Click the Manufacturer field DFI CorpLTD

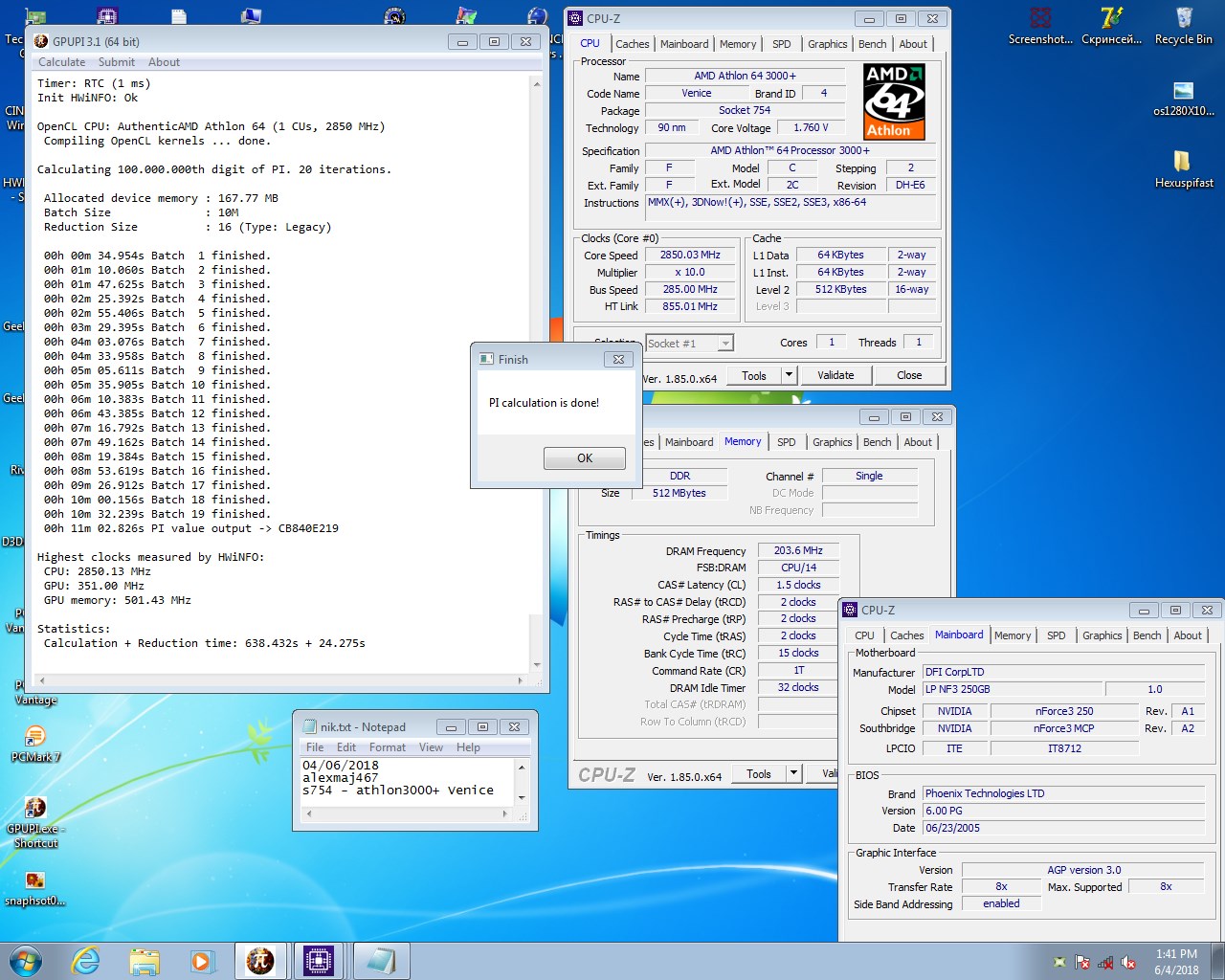pyautogui.click(x=1065, y=672)
